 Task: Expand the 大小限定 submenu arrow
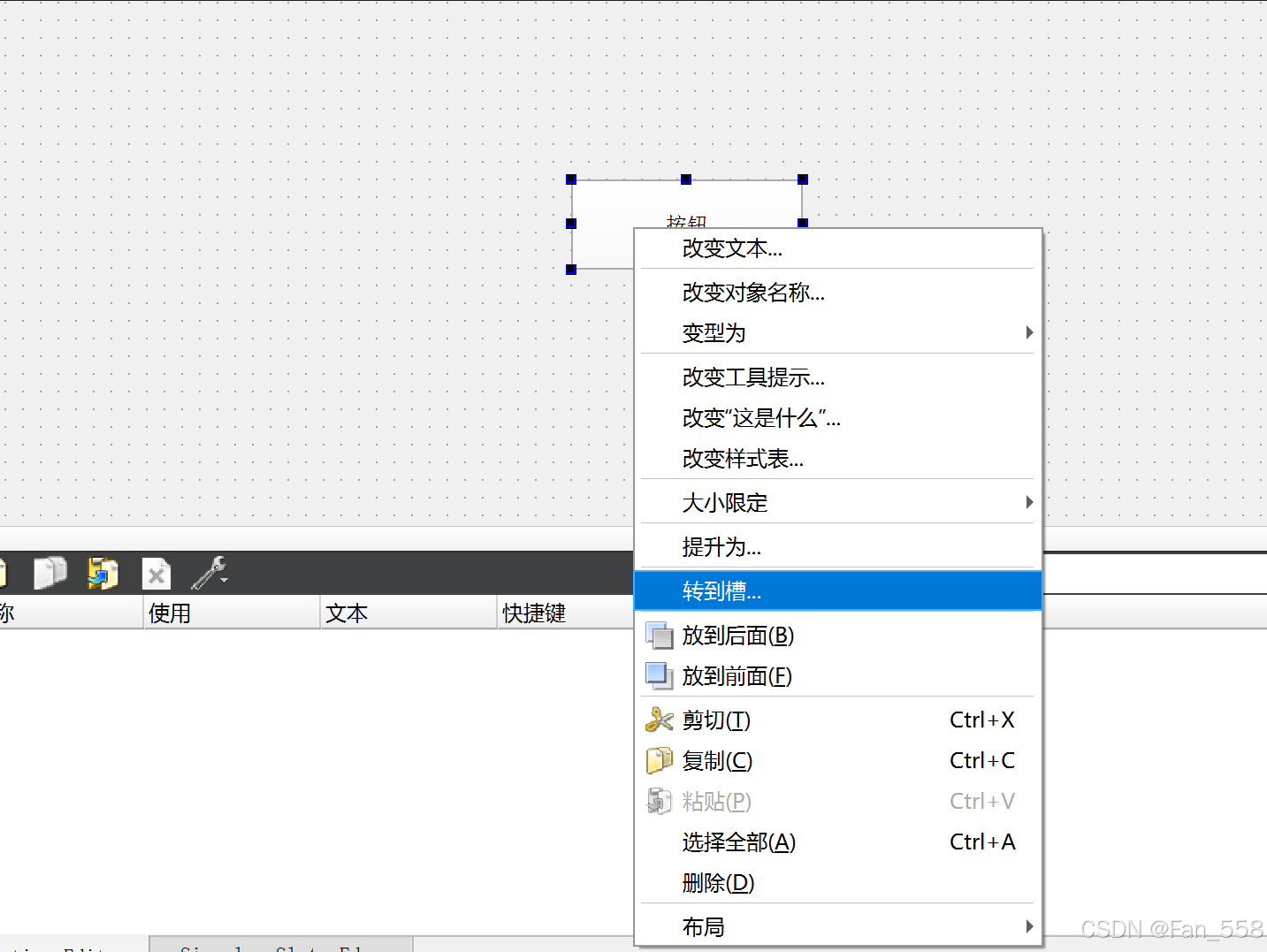[x=1029, y=502]
